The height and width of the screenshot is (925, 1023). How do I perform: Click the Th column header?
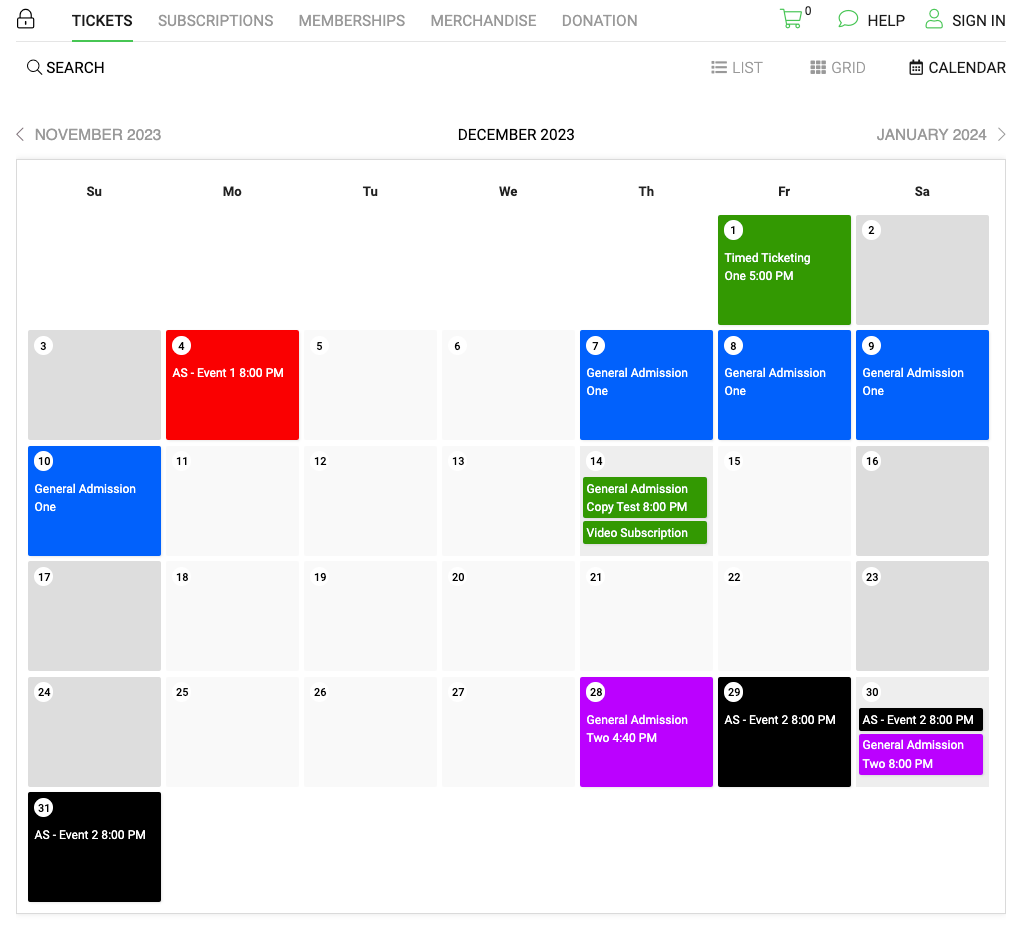point(646,191)
